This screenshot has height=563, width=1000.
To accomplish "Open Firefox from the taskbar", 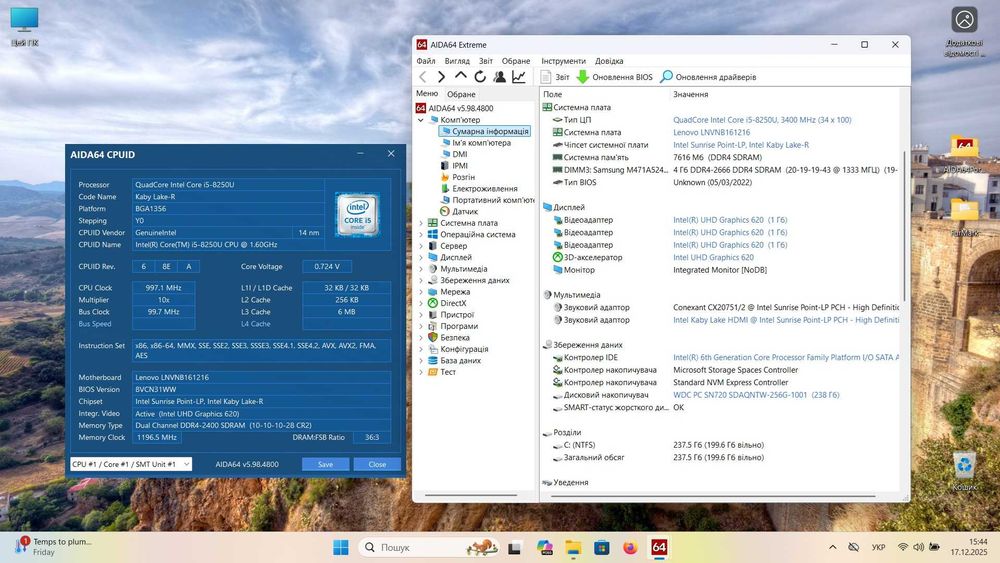I will pos(630,547).
